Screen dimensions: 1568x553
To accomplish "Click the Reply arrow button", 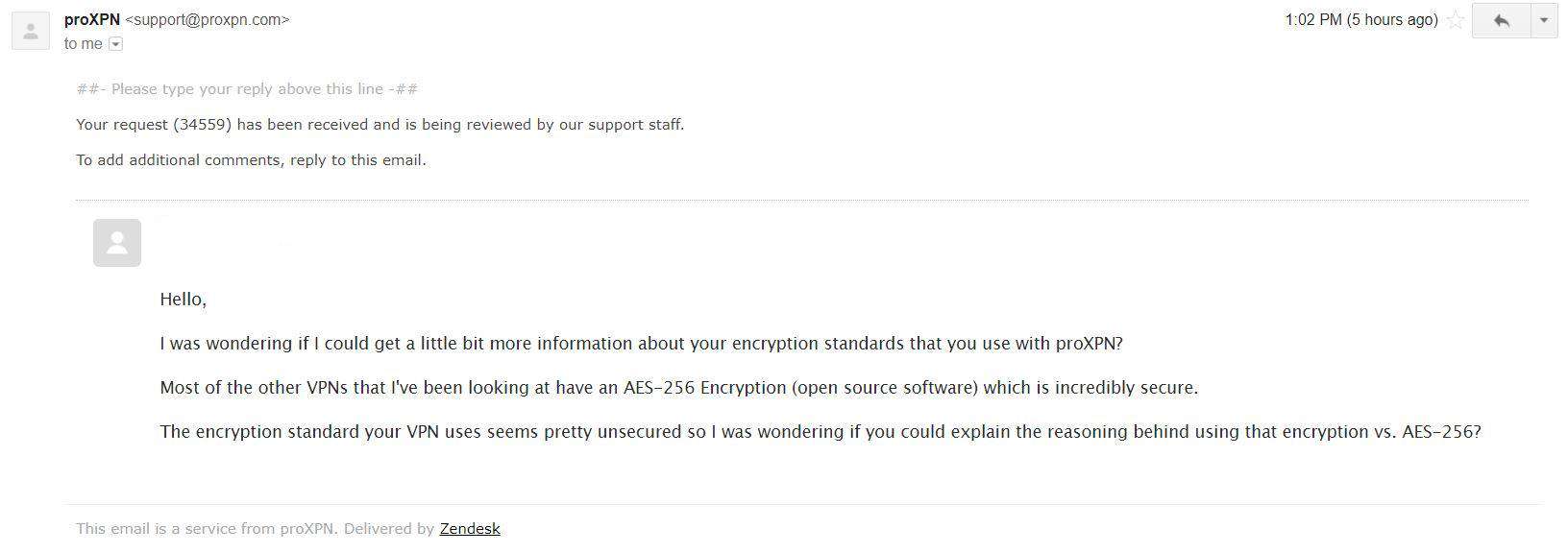I will pyautogui.click(x=1501, y=20).
